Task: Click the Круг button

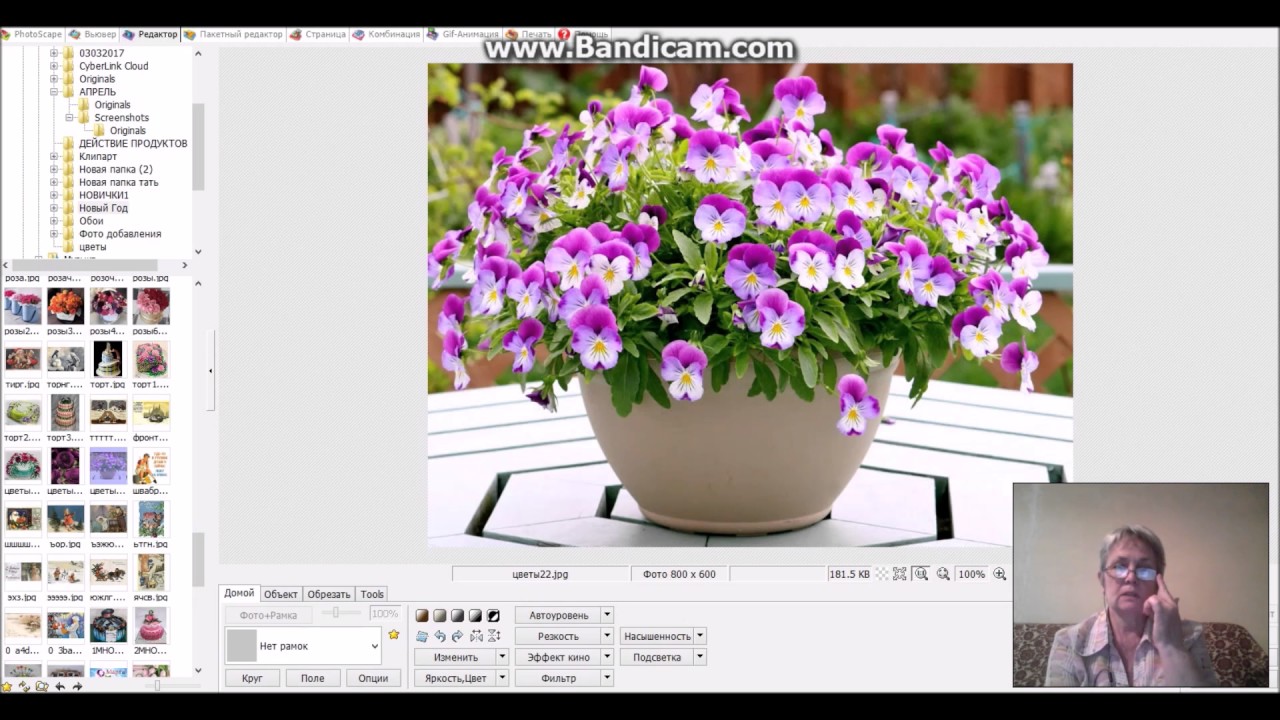Action: [252, 678]
